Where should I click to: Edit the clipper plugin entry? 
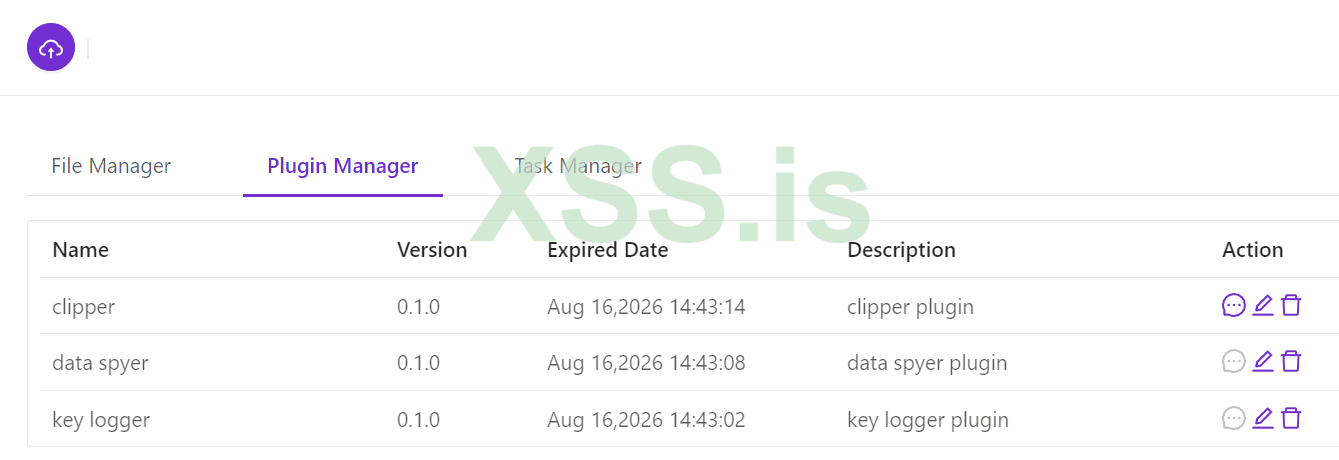(x=1263, y=305)
